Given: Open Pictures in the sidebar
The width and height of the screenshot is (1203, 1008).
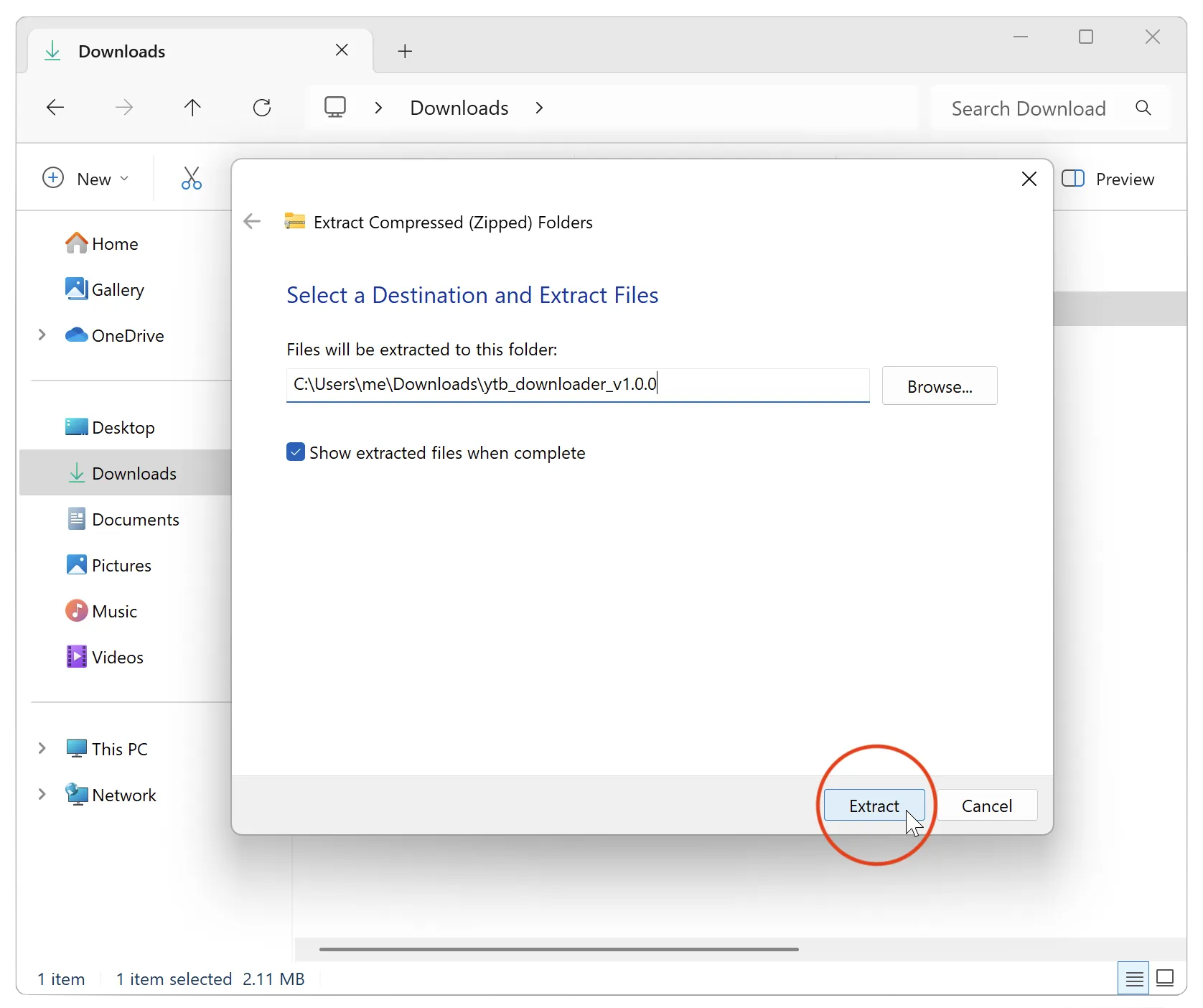Looking at the screenshot, I should pos(108,566).
